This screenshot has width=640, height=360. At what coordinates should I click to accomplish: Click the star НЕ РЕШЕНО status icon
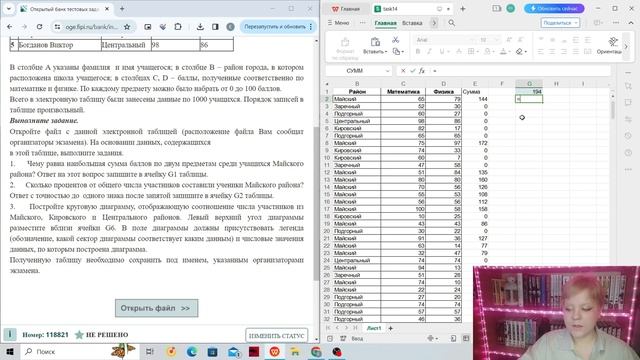(79, 335)
